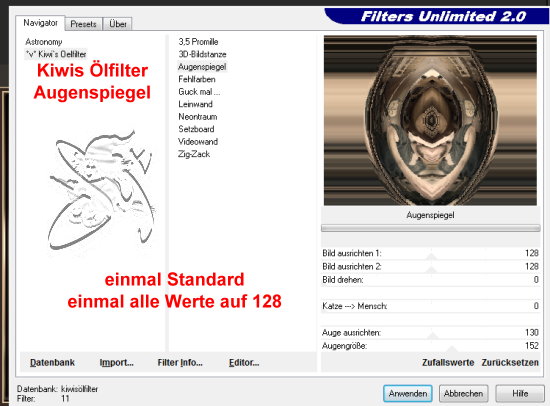This screenshot has height=406, width=550.
Task: Open the Über tab
Action: pyautogui.click(x=118, y=24)
